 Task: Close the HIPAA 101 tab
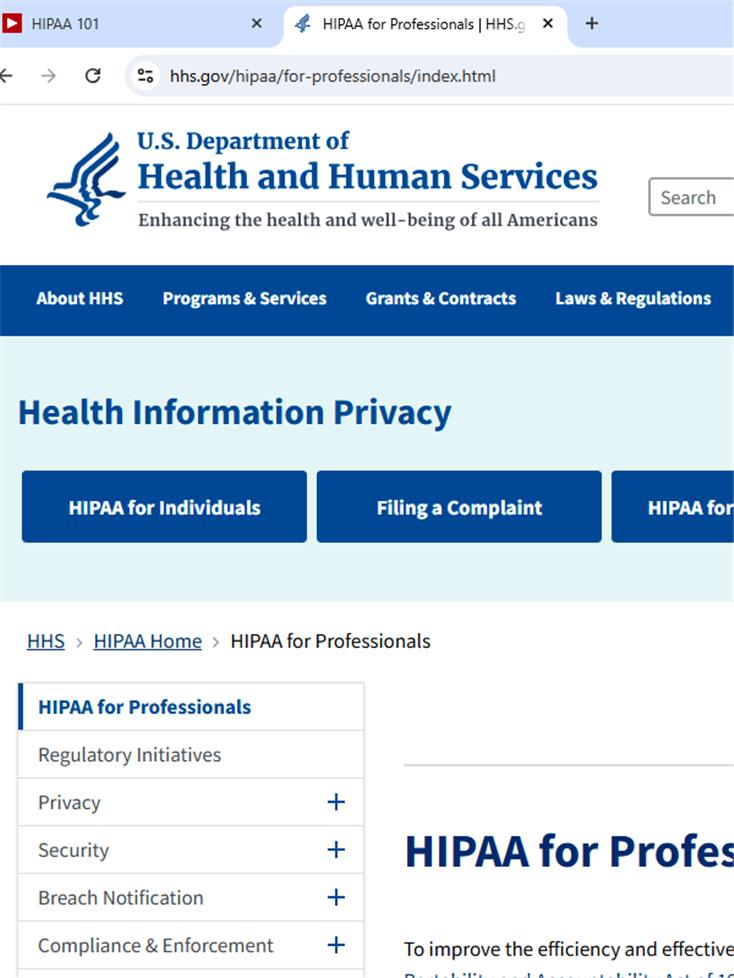coord(256,24)
